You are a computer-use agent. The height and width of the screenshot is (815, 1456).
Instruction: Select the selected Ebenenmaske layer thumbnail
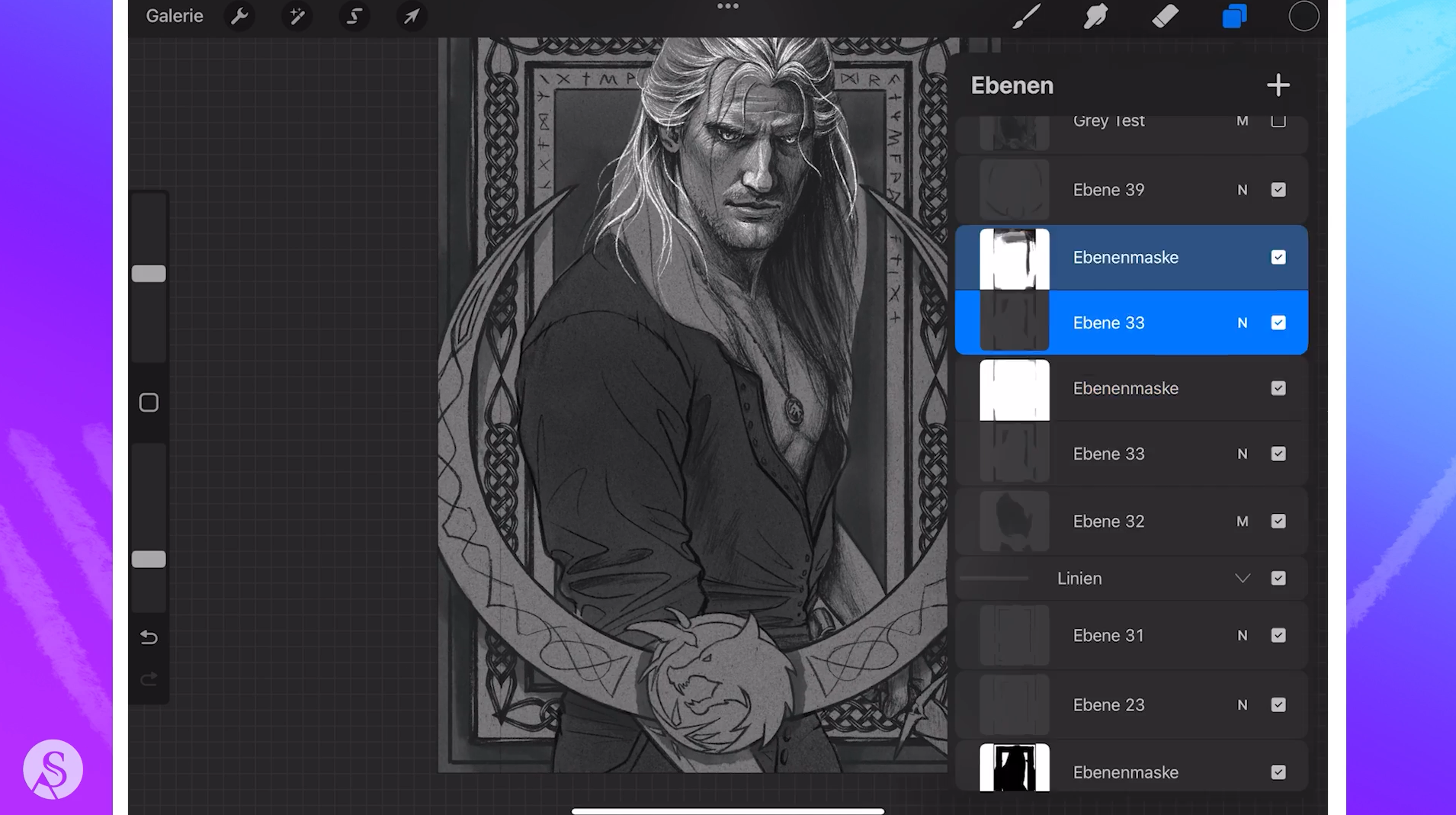click(1014, 258)
